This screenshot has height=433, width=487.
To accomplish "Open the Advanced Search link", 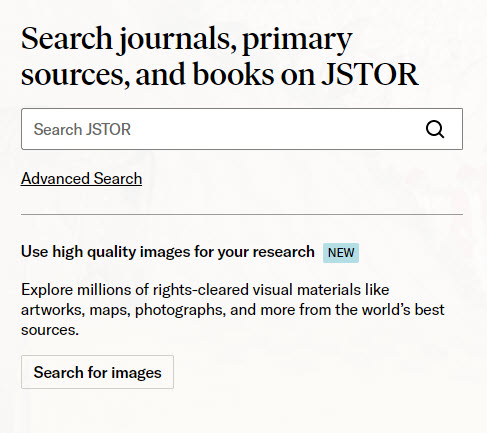I will pos(81,178).
